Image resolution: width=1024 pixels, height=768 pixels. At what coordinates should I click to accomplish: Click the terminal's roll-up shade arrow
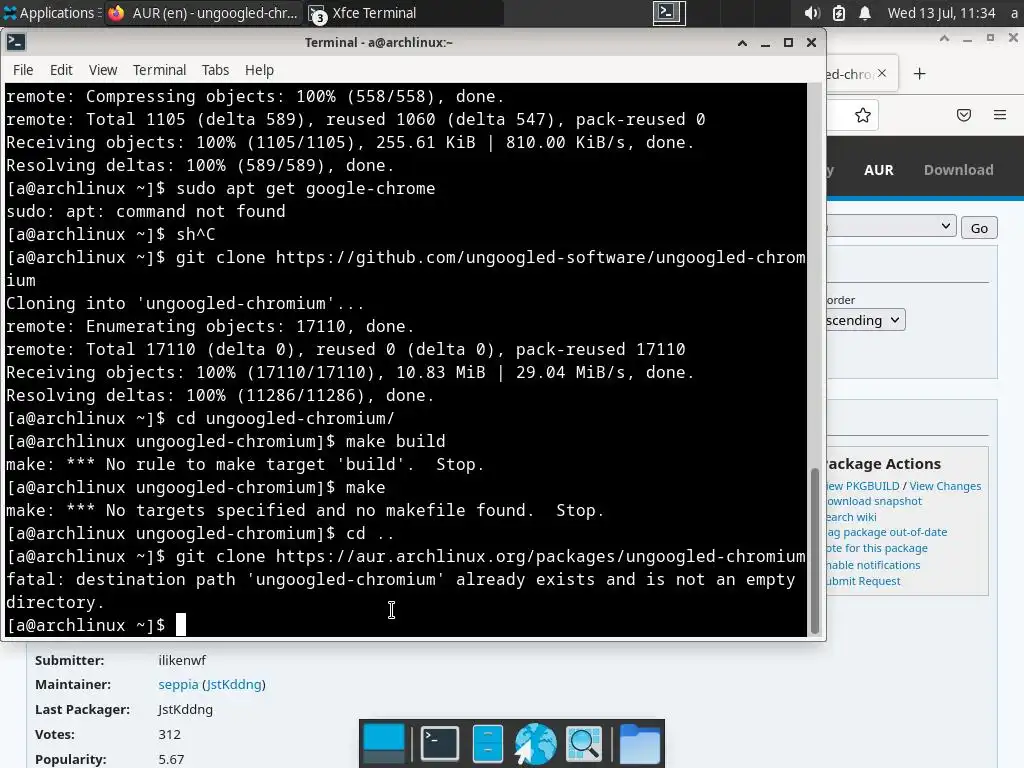tap(742, 43)
